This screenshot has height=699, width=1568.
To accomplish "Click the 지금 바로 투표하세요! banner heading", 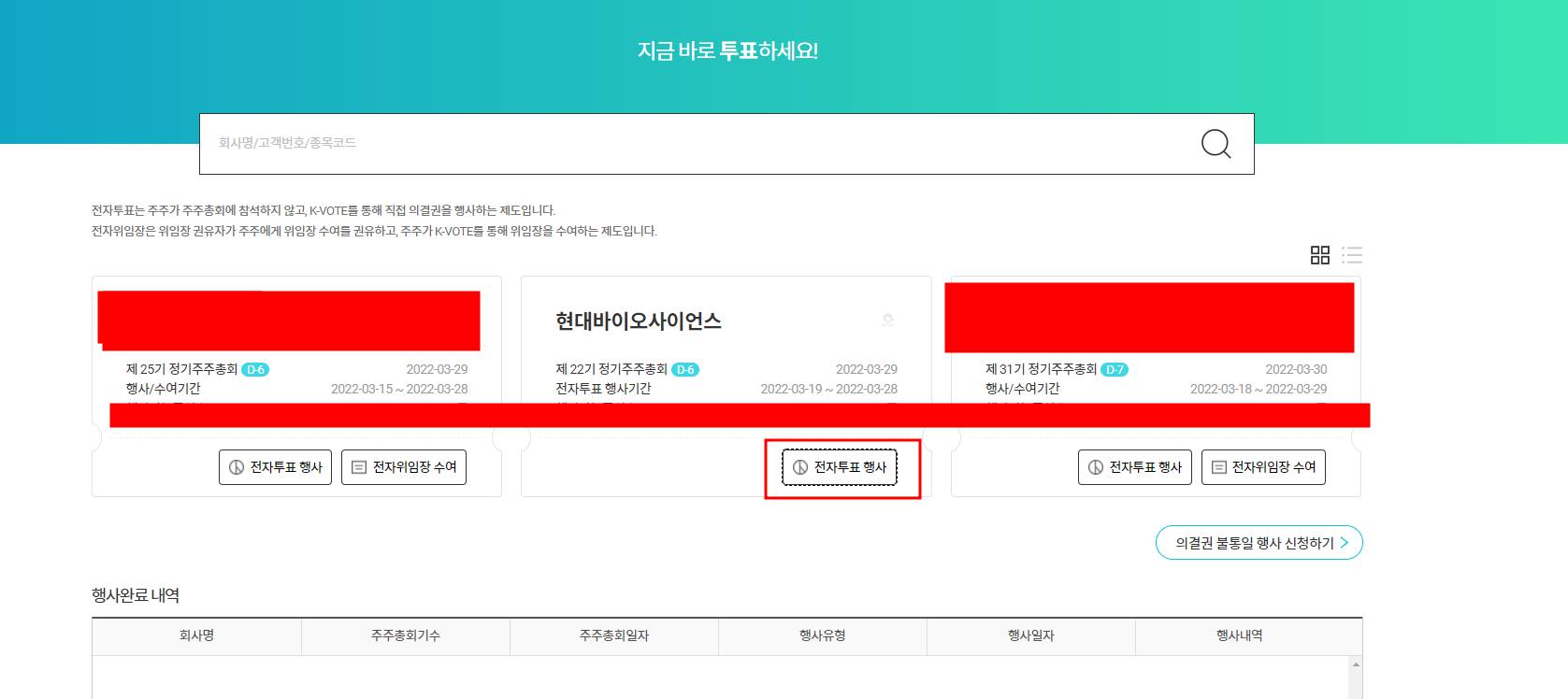I will point(727,50).
